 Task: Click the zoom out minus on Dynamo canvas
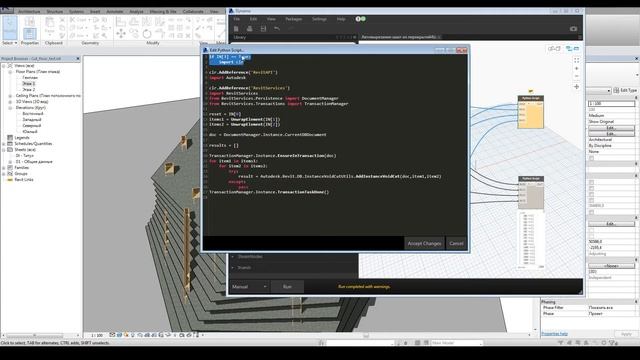tap(576, 76)
